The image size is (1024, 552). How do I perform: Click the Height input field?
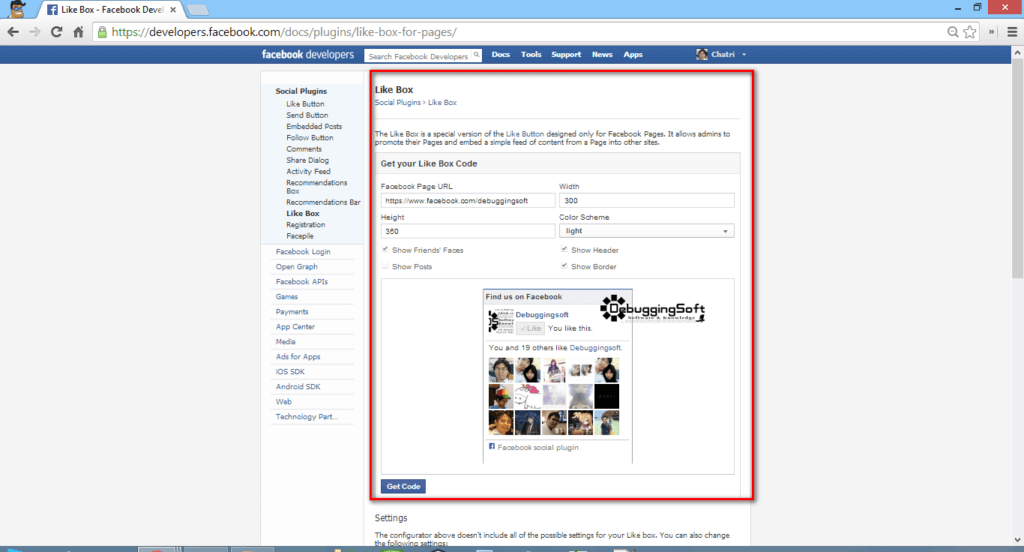[x=468, y=231]
